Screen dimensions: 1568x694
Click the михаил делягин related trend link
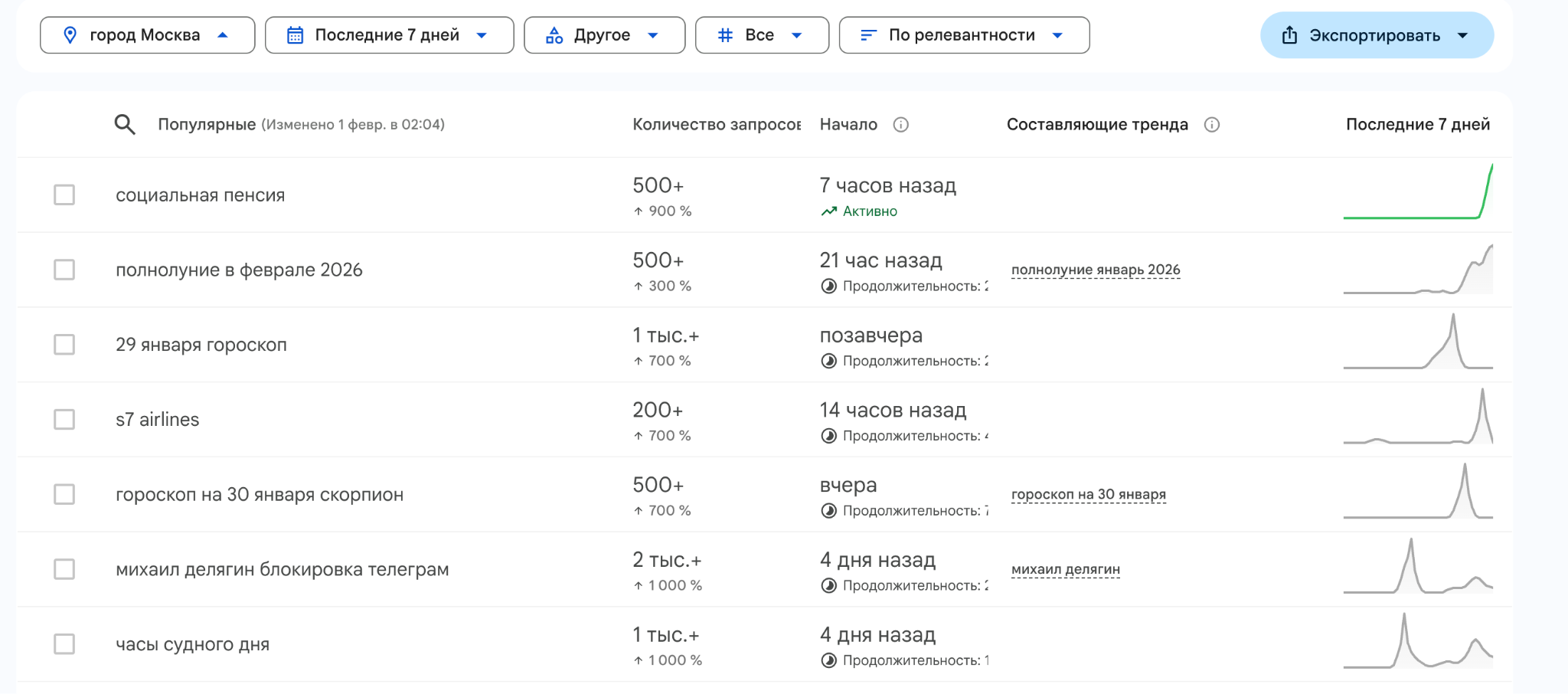1067,569
